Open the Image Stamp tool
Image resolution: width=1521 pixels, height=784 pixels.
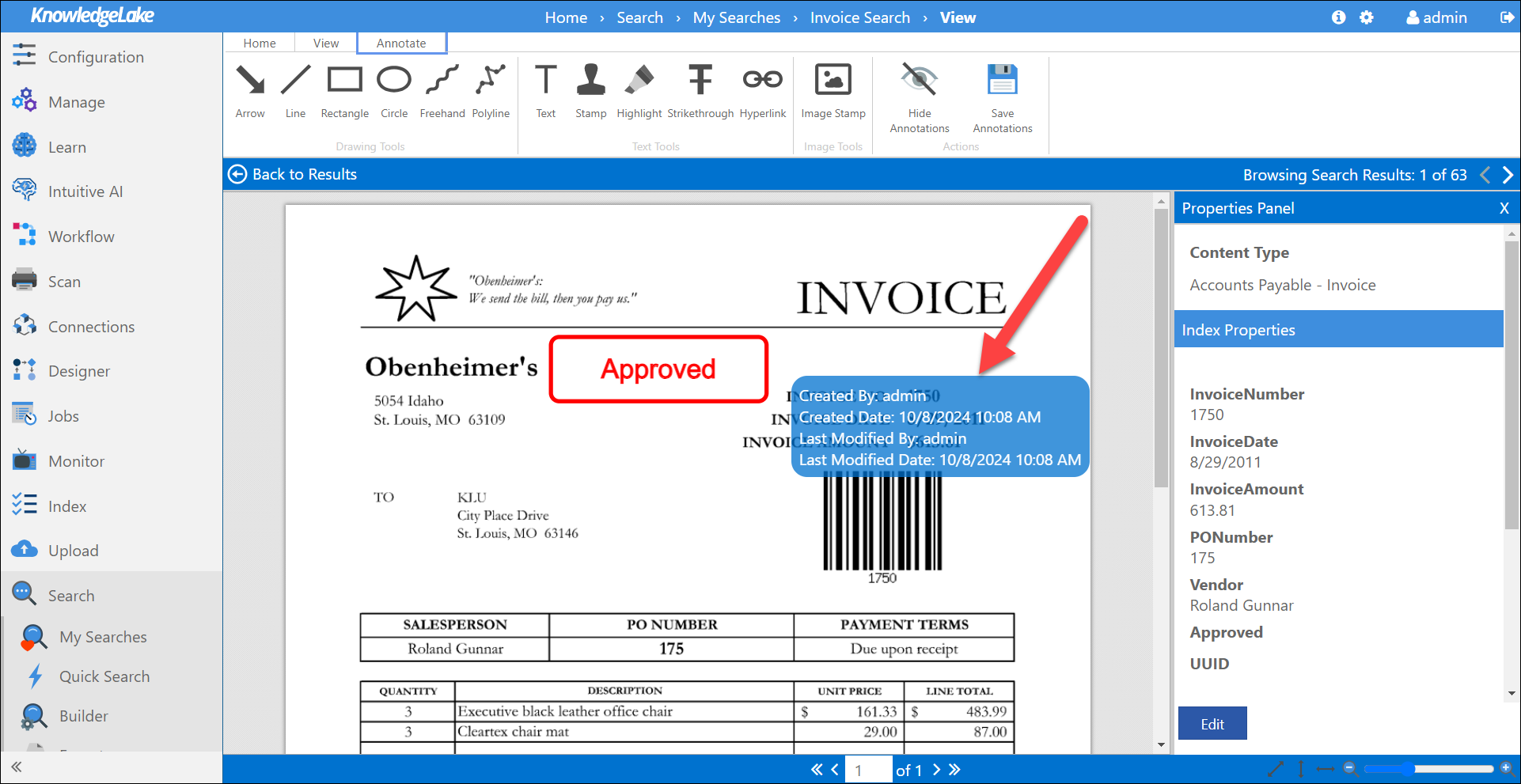pyautogui.click(x=833, y=91)
